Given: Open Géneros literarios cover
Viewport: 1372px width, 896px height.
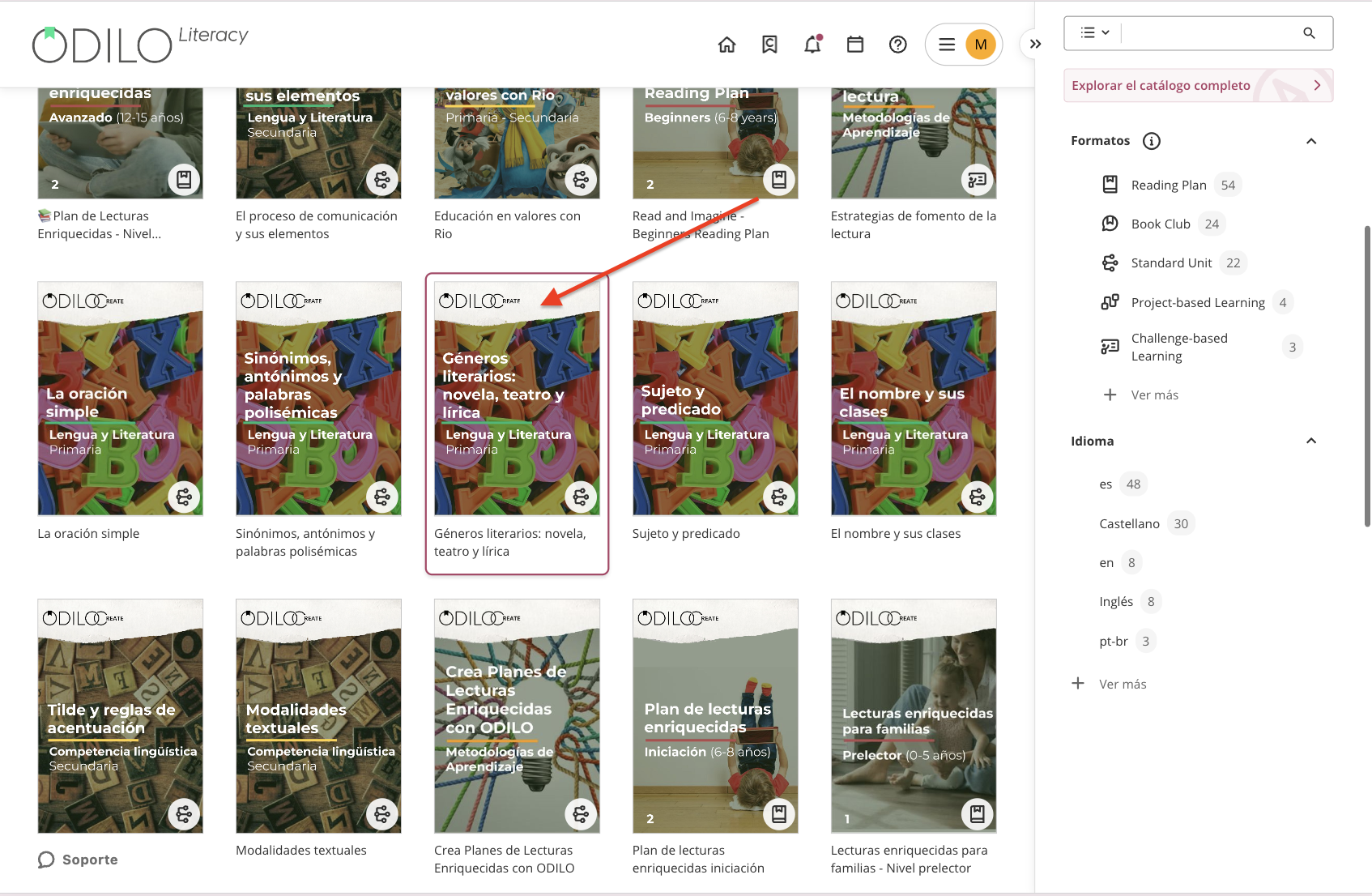Looking at the screenshot, I should [517, 398].
